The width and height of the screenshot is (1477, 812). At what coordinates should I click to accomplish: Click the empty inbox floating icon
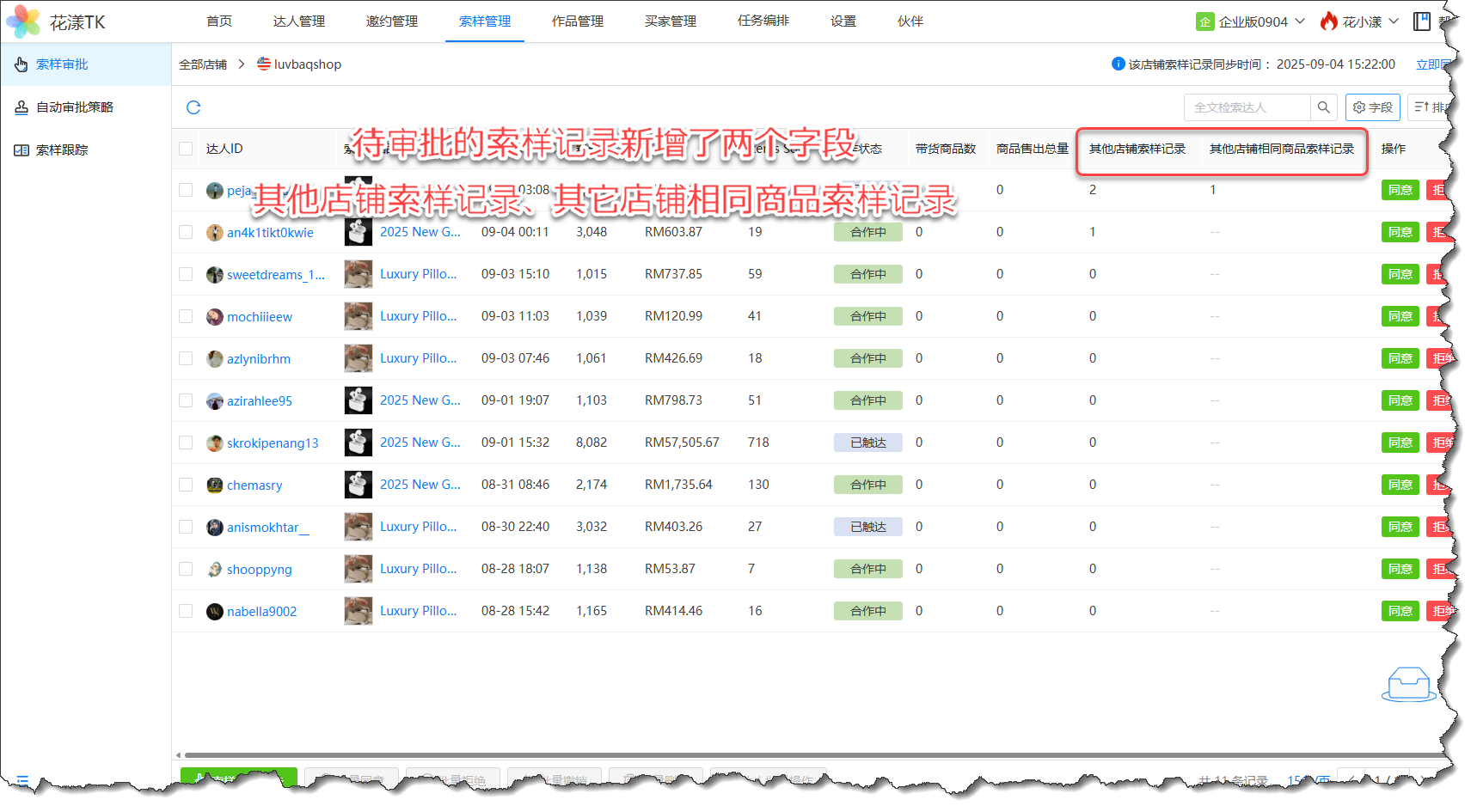[x=1408, y=685]
